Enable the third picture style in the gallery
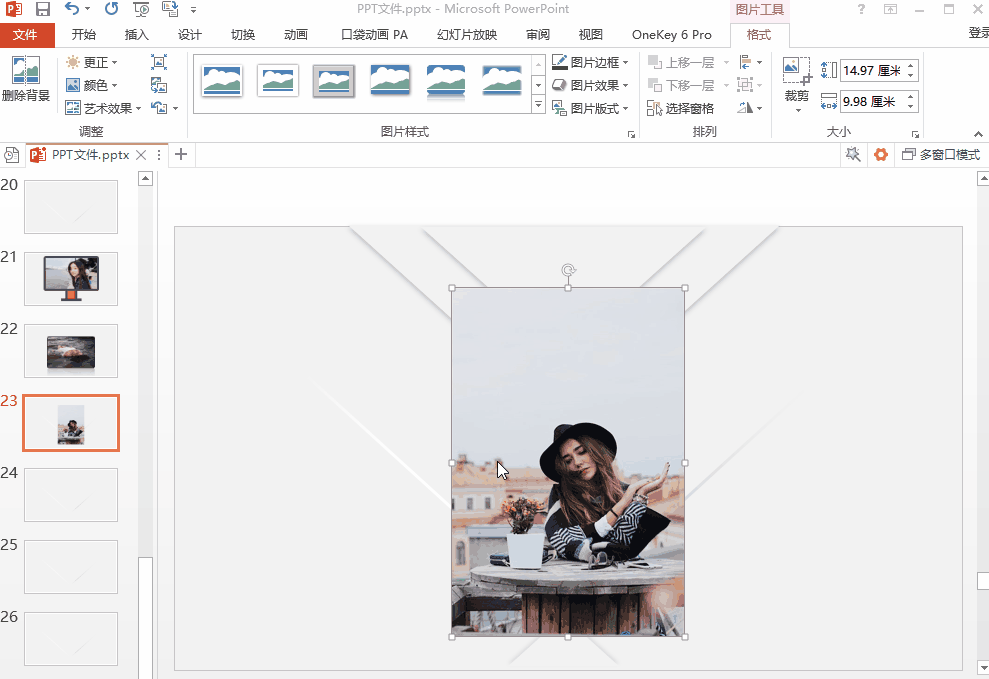Screen dimensions: 989x679 click(x=333, y=82)
